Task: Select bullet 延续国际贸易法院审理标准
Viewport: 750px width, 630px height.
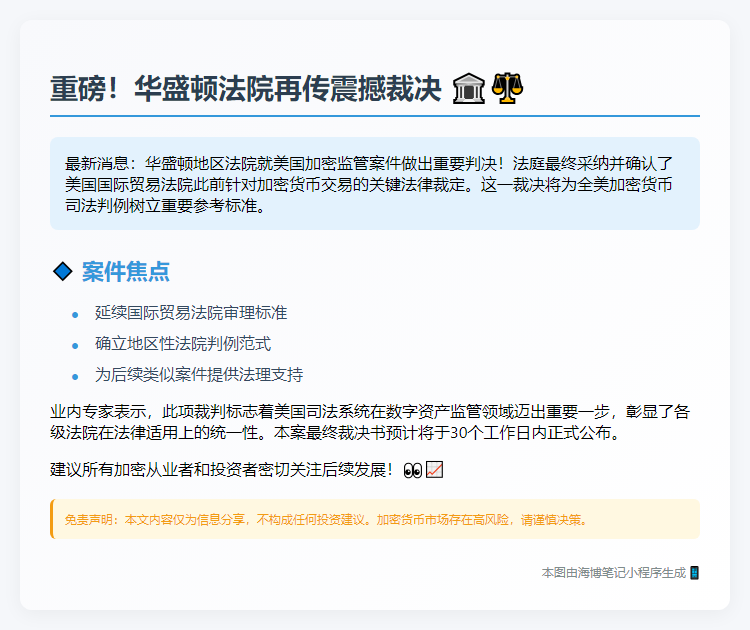Action: point(191,313)
